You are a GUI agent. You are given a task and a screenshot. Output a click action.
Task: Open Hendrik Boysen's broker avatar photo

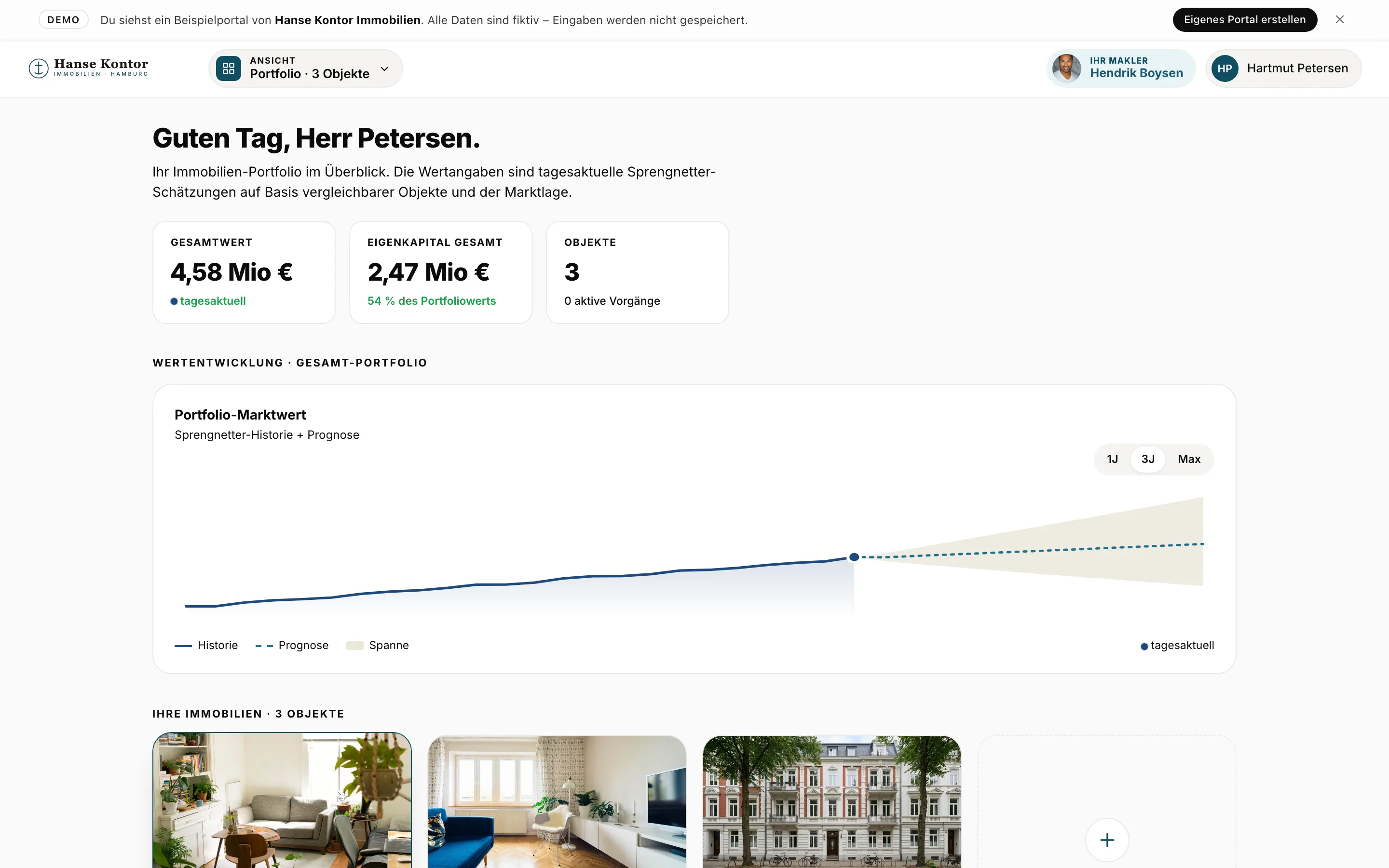(1066, 68)
